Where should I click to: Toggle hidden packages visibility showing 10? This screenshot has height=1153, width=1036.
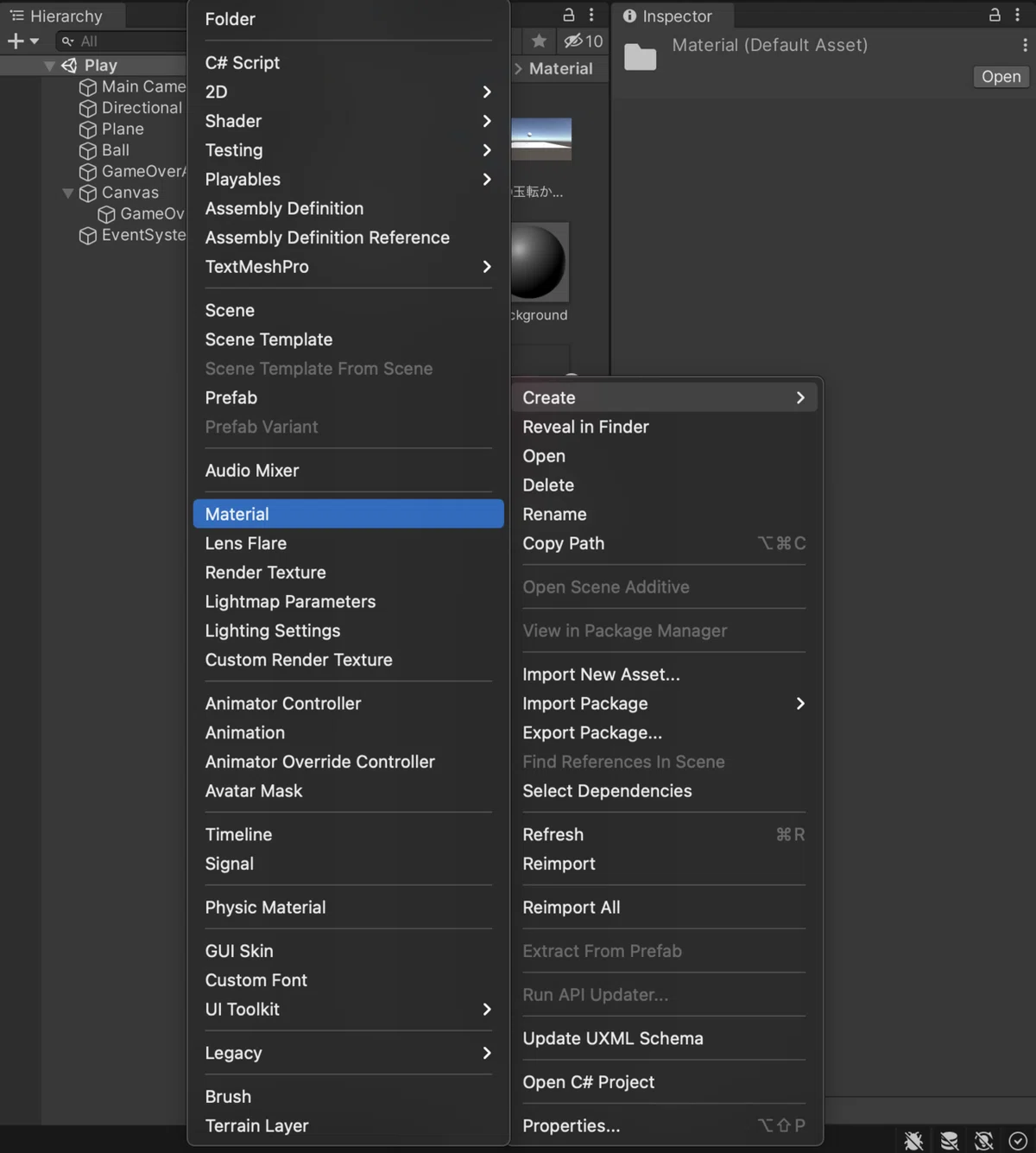[x=584, y=41]
